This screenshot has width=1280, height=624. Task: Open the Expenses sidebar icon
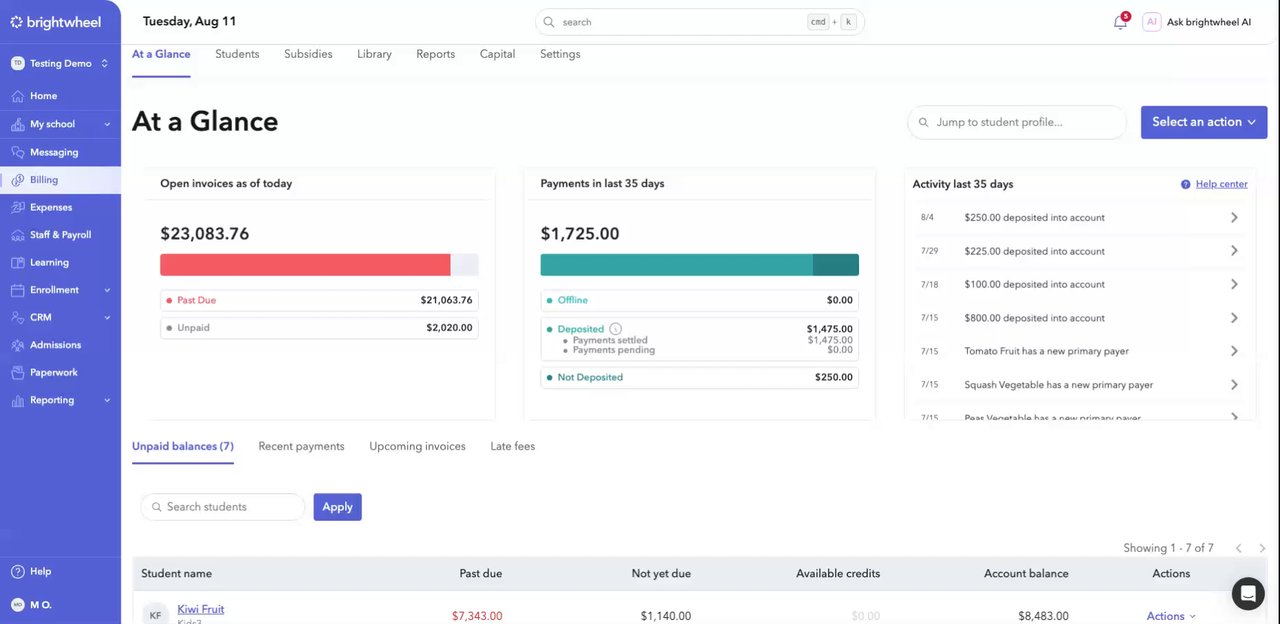pyautogui.click(x=17, y=207)
